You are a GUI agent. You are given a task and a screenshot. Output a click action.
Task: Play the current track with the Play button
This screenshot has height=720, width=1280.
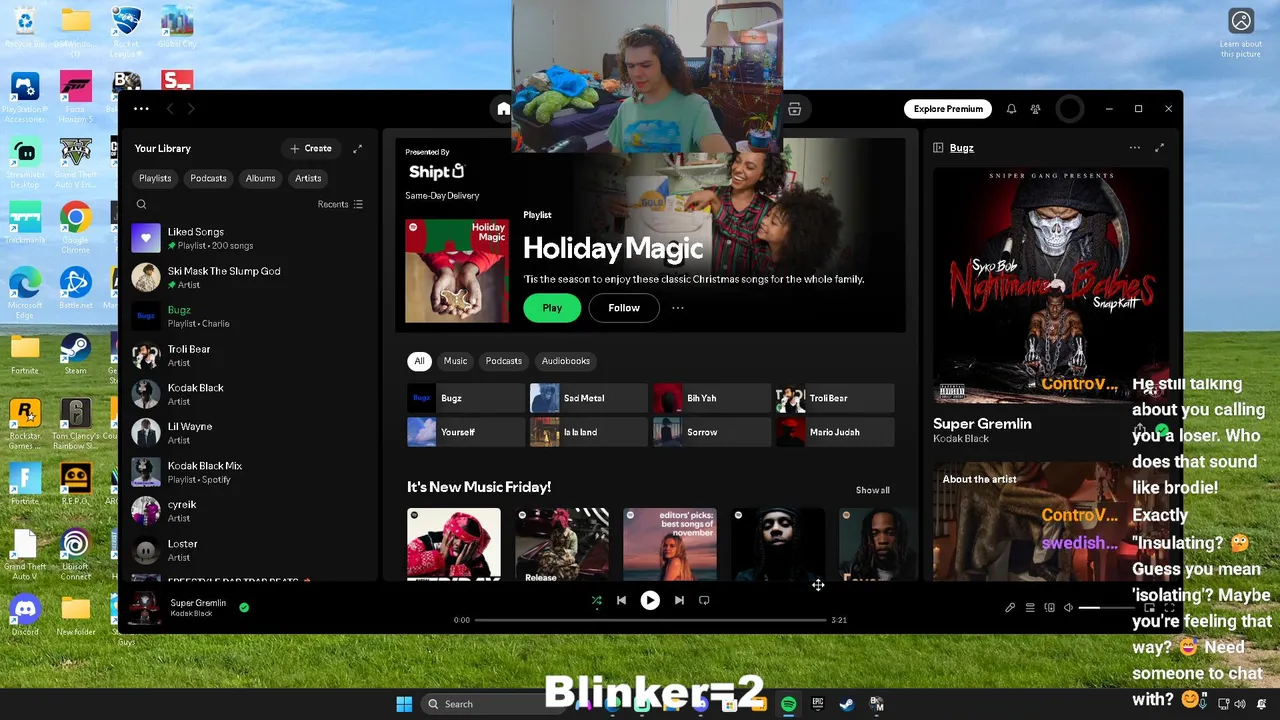tap(650, 600)
